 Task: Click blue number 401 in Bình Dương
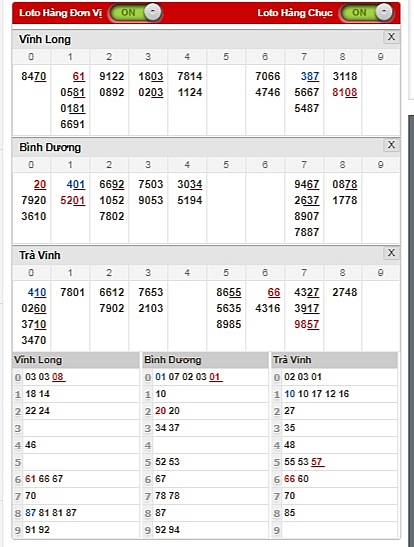coord(76,184)
